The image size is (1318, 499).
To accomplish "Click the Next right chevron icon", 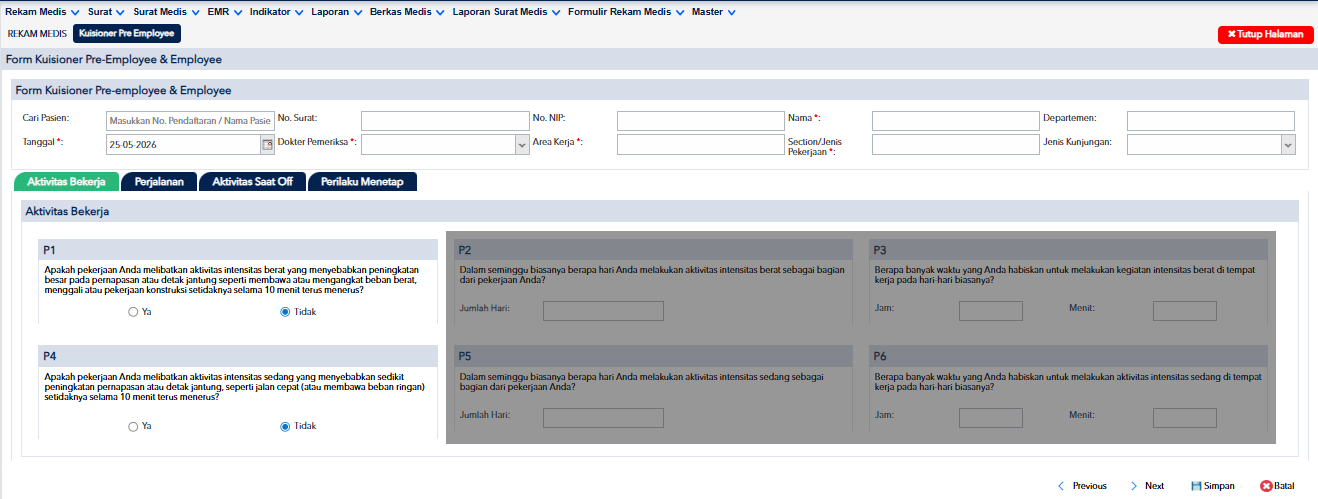I will click(1134, 486).
